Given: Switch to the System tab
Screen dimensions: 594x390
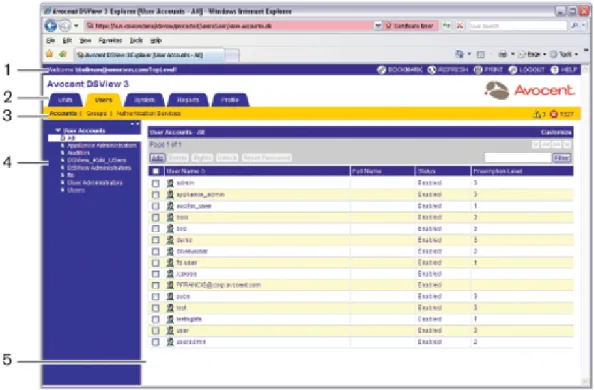Looking at the screenshot, I should [144, 100].
